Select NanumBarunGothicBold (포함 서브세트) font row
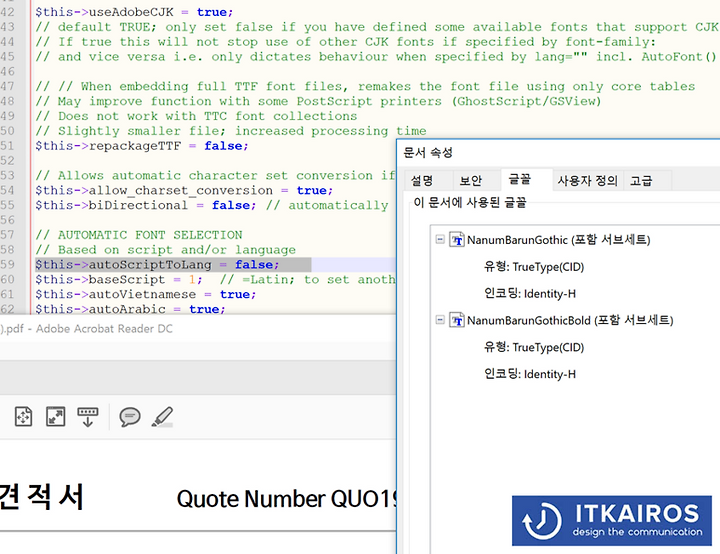The image size is (720, 554). 570,320
